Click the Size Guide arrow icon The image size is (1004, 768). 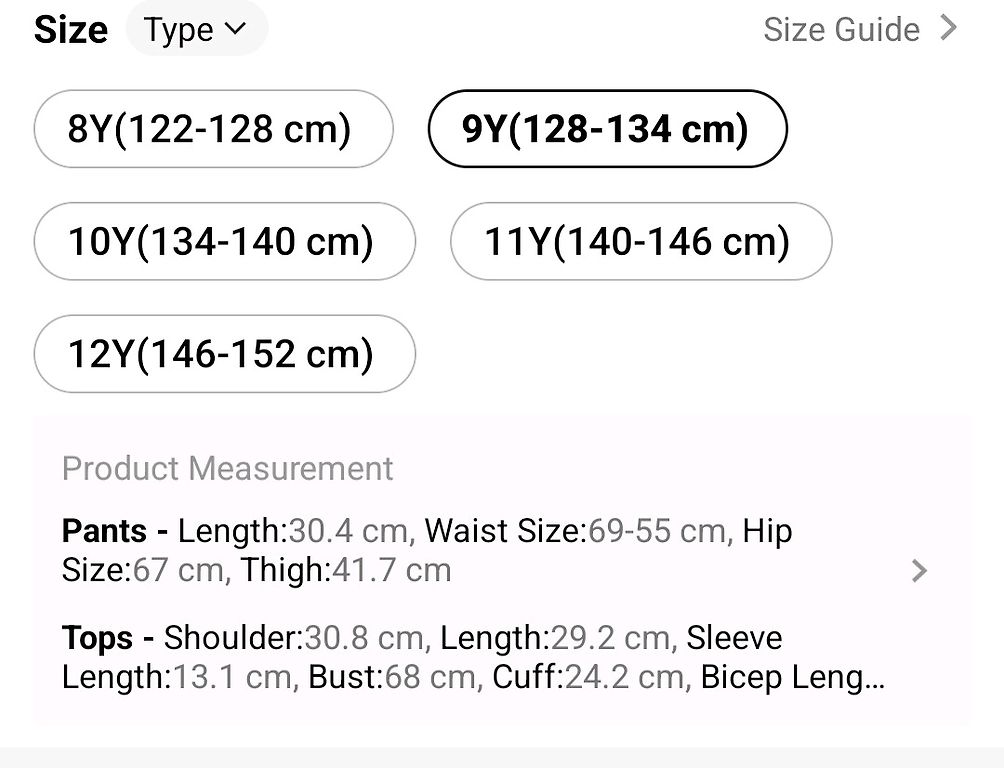tap(948, 28)
